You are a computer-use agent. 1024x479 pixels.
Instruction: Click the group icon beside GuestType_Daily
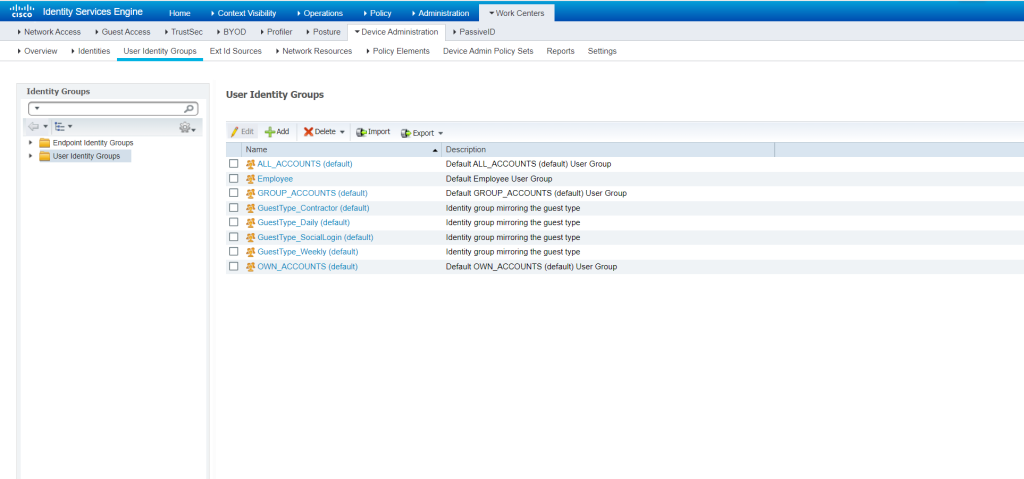pyautogui.click(x=250, y=223)
